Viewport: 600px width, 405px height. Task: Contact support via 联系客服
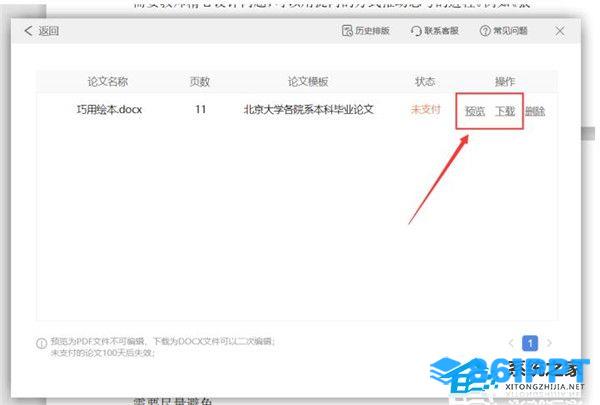435,31
